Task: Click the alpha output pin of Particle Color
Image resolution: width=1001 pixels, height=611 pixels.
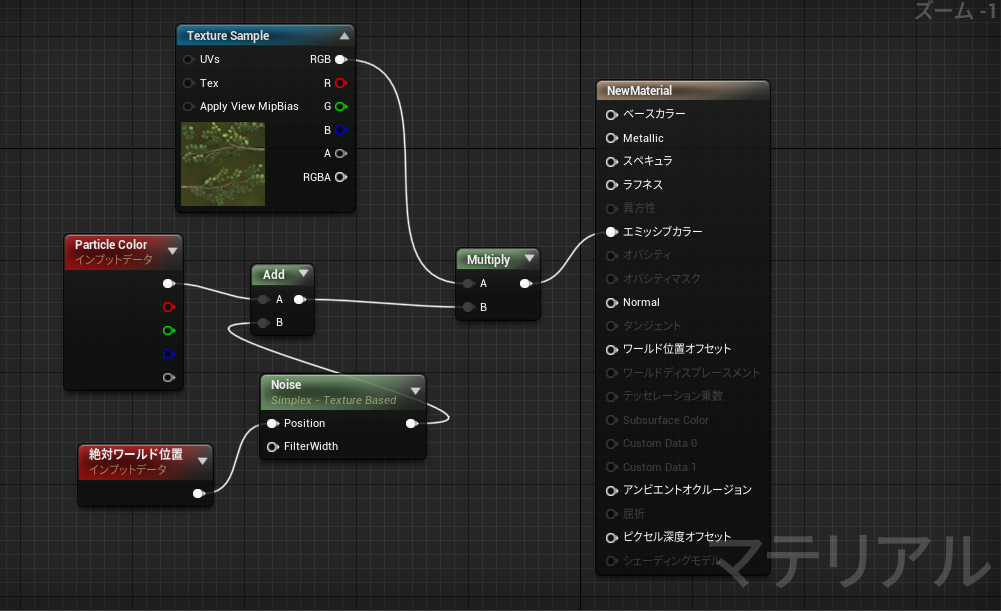Action: point(169,377)
